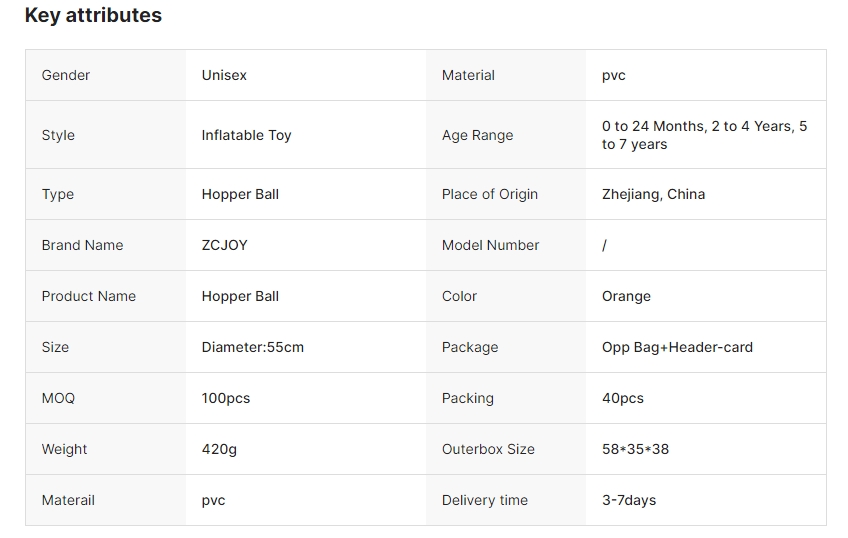Click the Opp Bag+Header-card package value
Screen dimensions: 848x538
pyautogui.click(x=677, y=347)
